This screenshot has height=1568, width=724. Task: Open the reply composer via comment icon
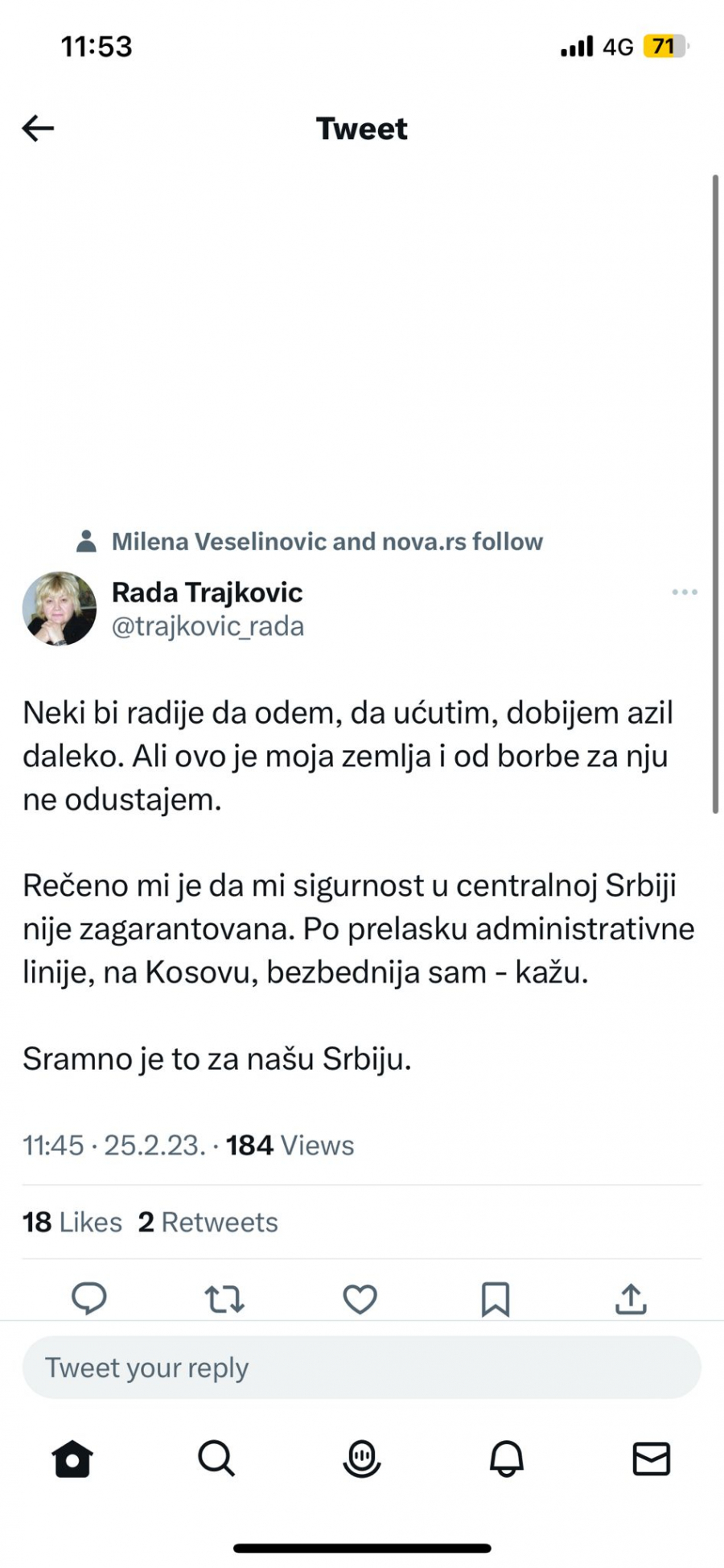[88, 1298]
